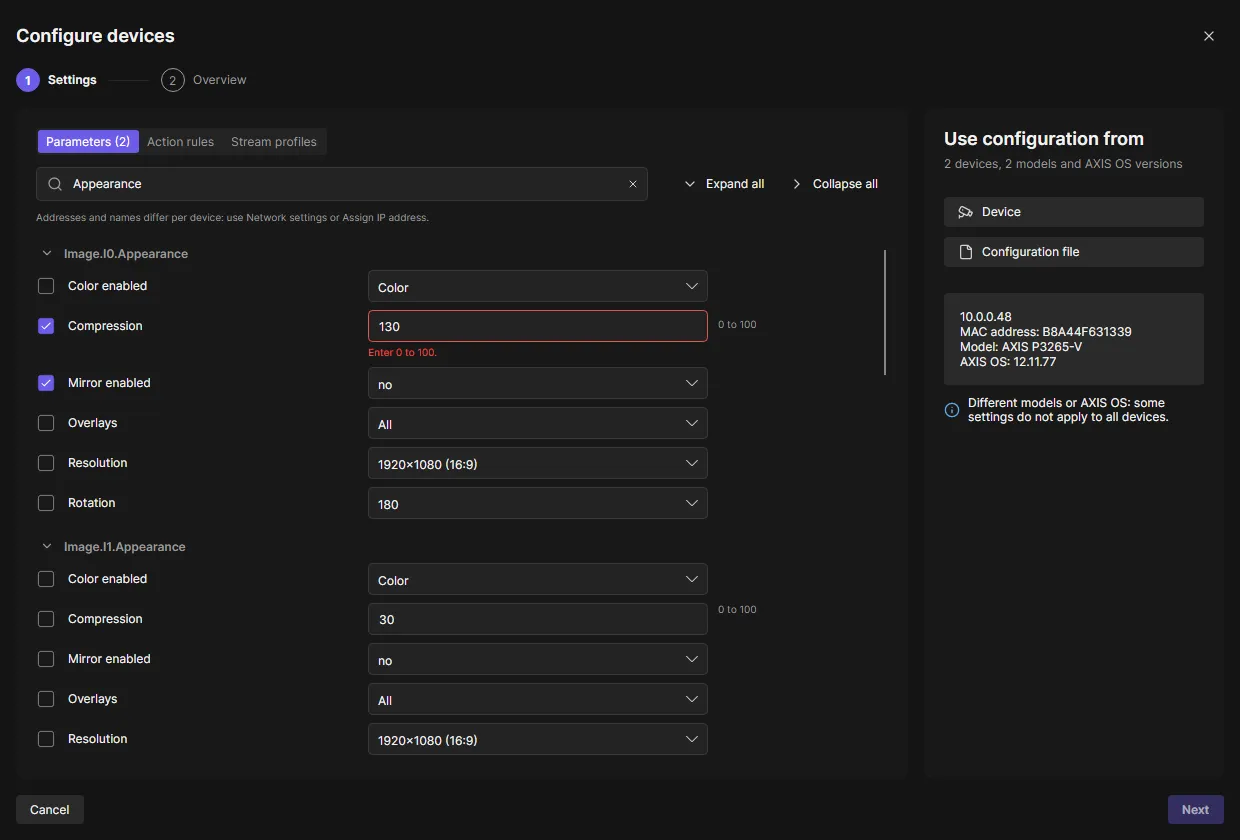Screen dimensions: 1240x840
Task: Check I1 Mirror enabled checkbox
Action: point(46,659)
